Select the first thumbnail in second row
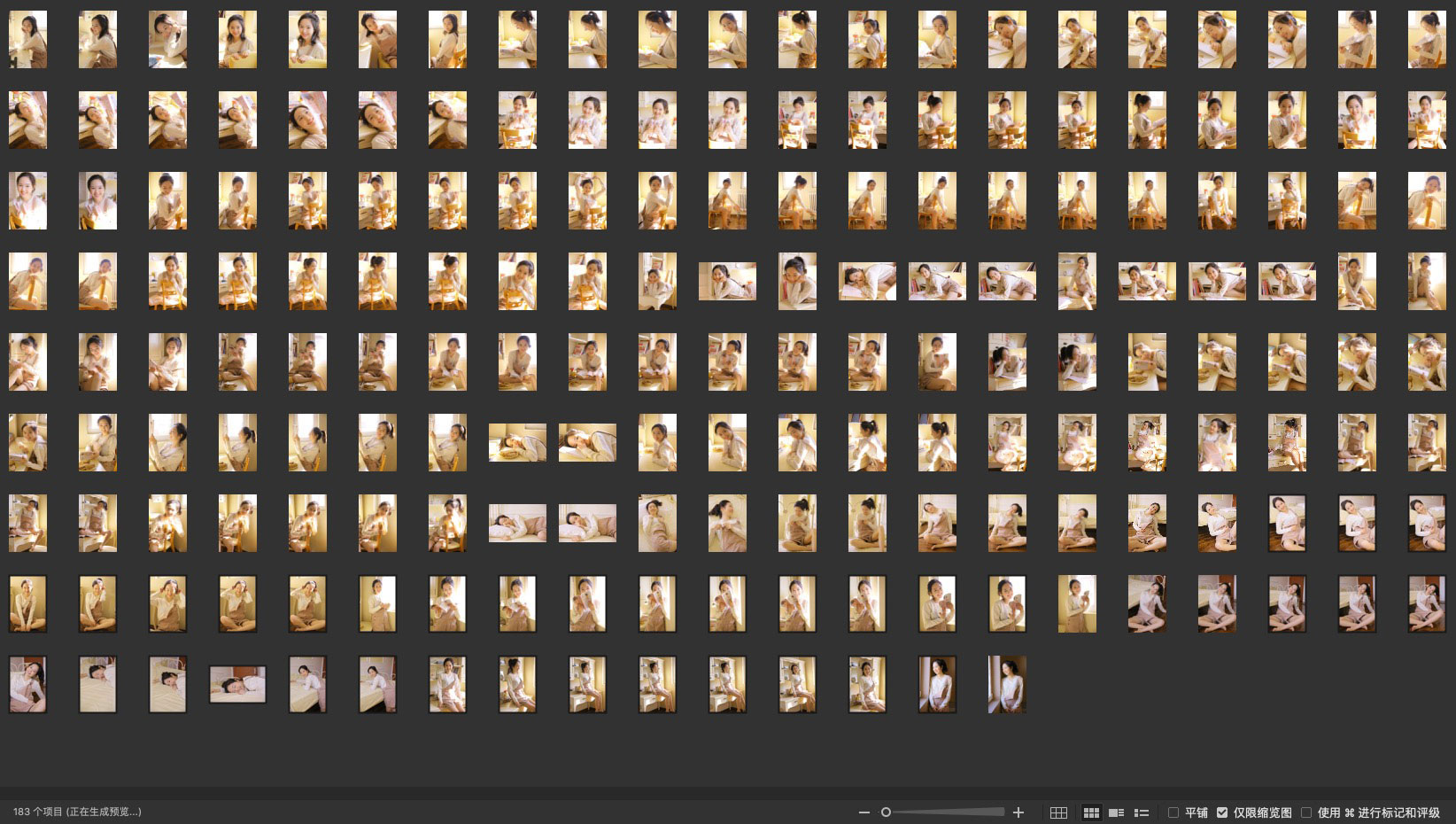The image size is (1456, 824). (x=27, y=120)
